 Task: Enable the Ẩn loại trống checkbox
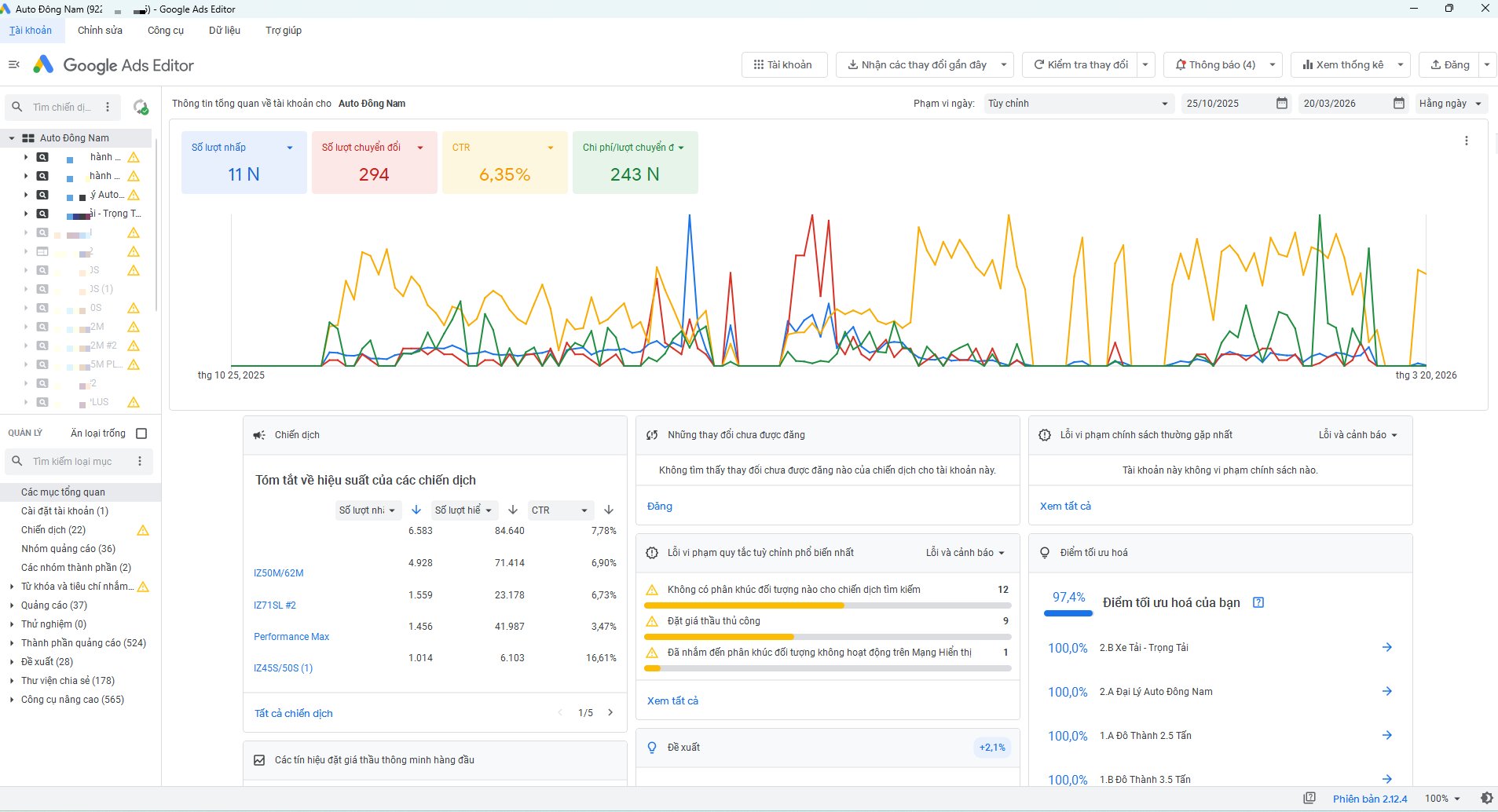pyautogui.click(x=141, y=433)
